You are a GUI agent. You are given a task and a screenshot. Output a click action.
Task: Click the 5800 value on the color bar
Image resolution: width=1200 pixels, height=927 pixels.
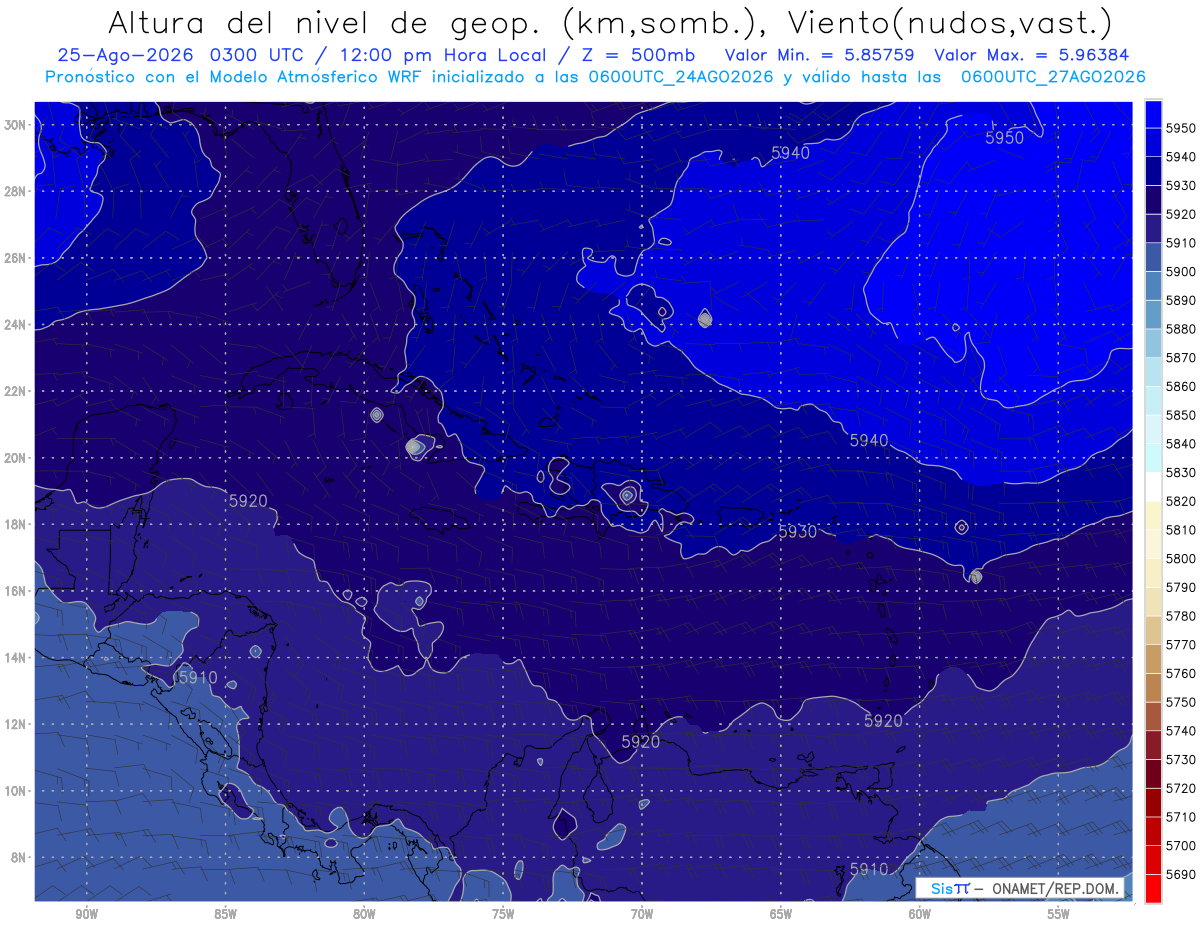coord(1181,558)
